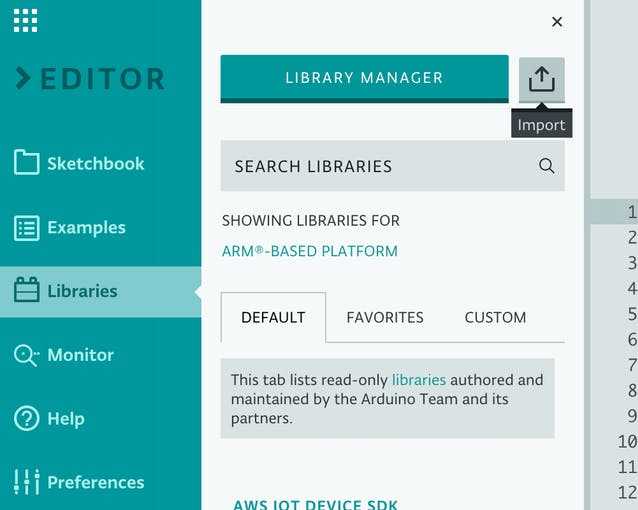Follow the 'libraries' hyperlink in description
This screenshot has width=638, height=510.
(x=419, y=380)
